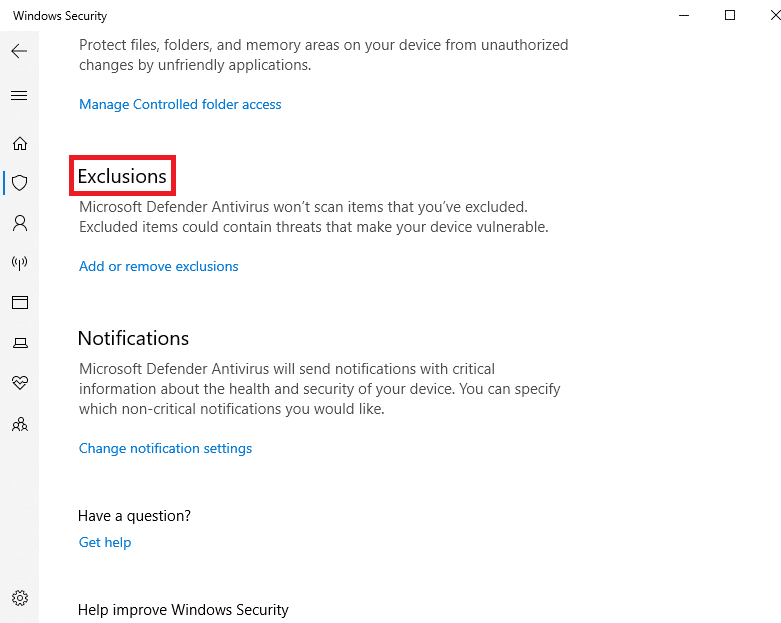Open the hamburger navigation menu
This screenshot has height=623, width=781.
coord(19,95)
